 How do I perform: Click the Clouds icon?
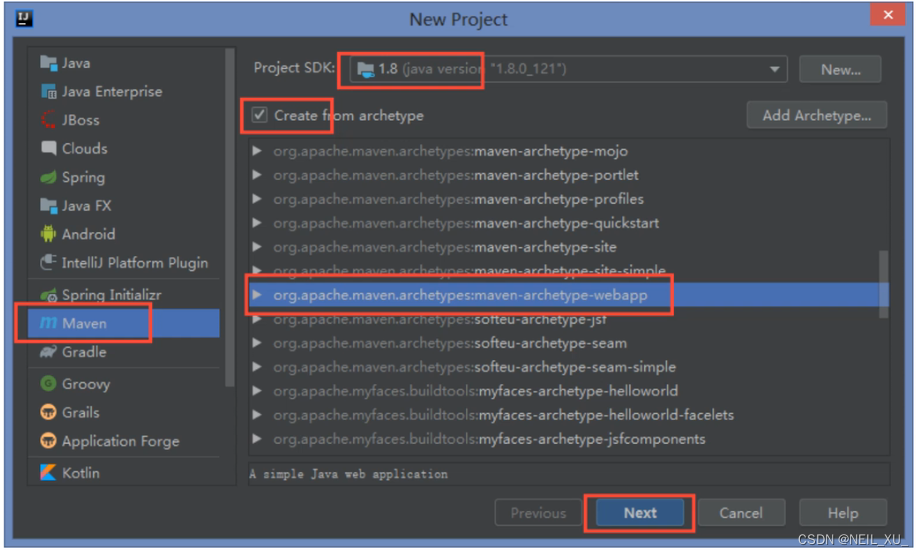(48, 148)
